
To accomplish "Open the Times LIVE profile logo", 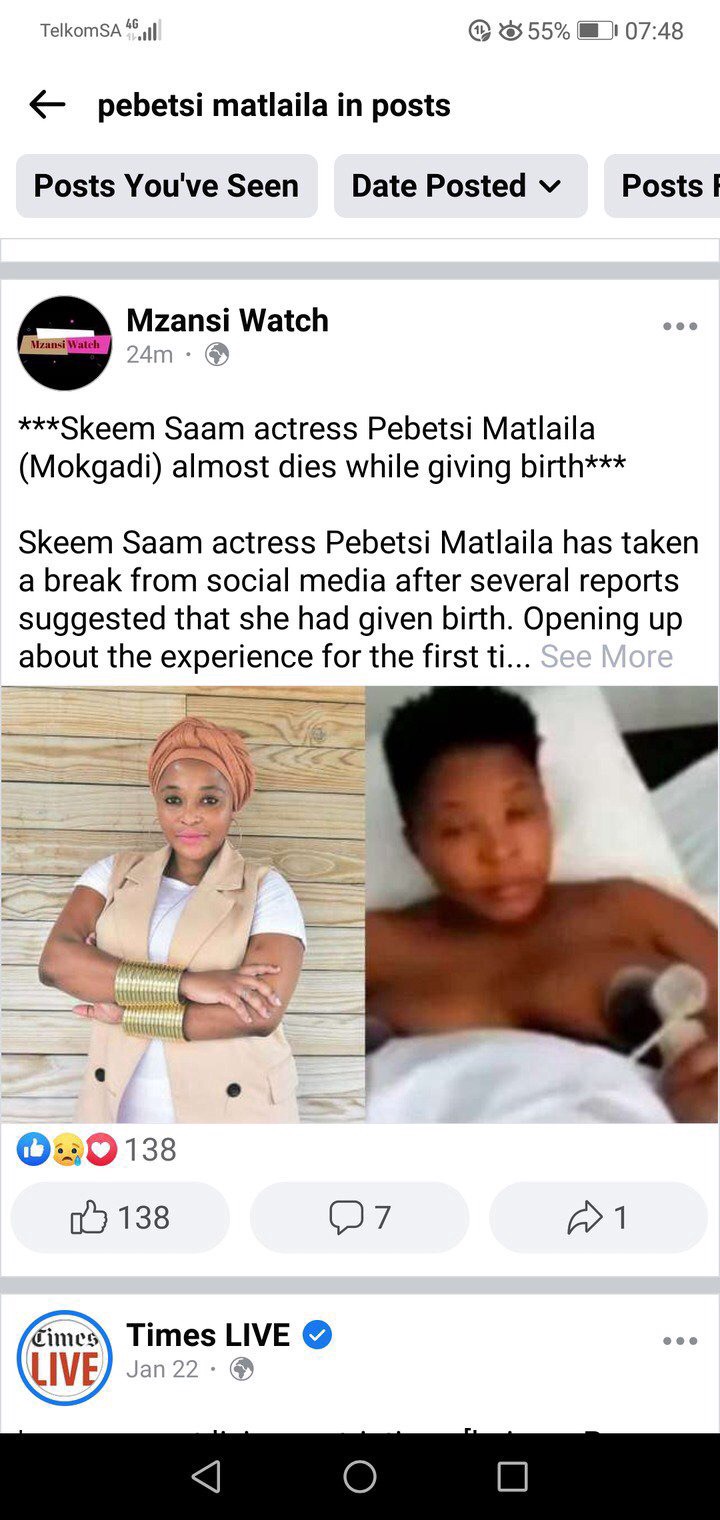I will [x=65, y=1357].
